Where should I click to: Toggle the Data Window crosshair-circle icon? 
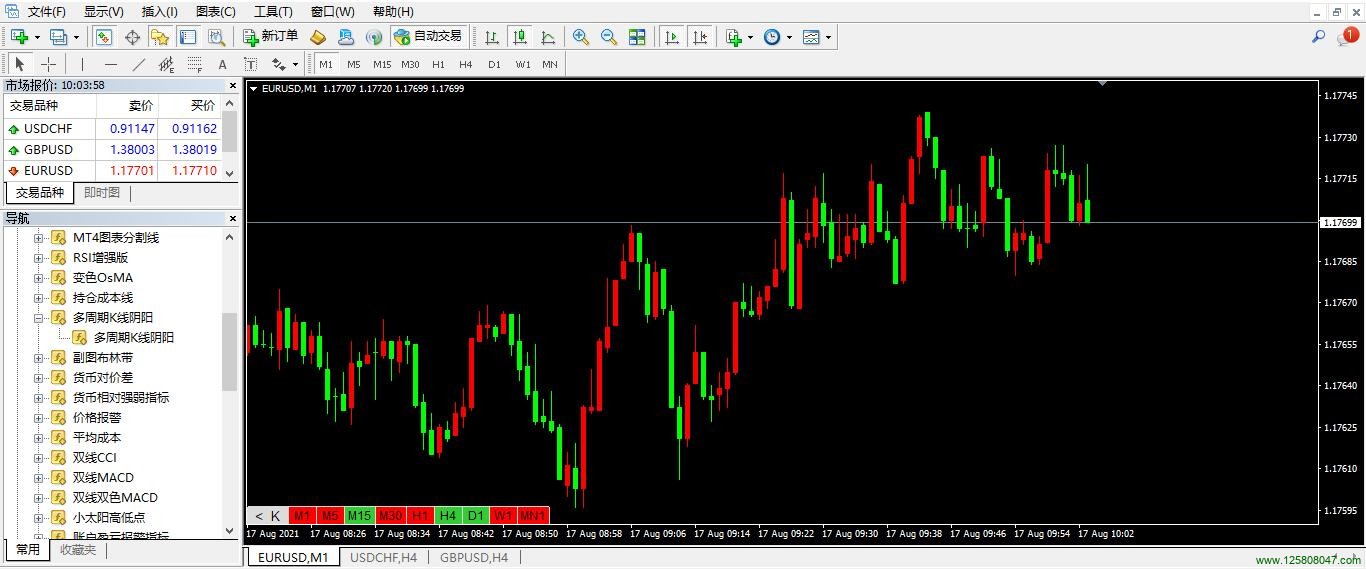pos(132,37)
